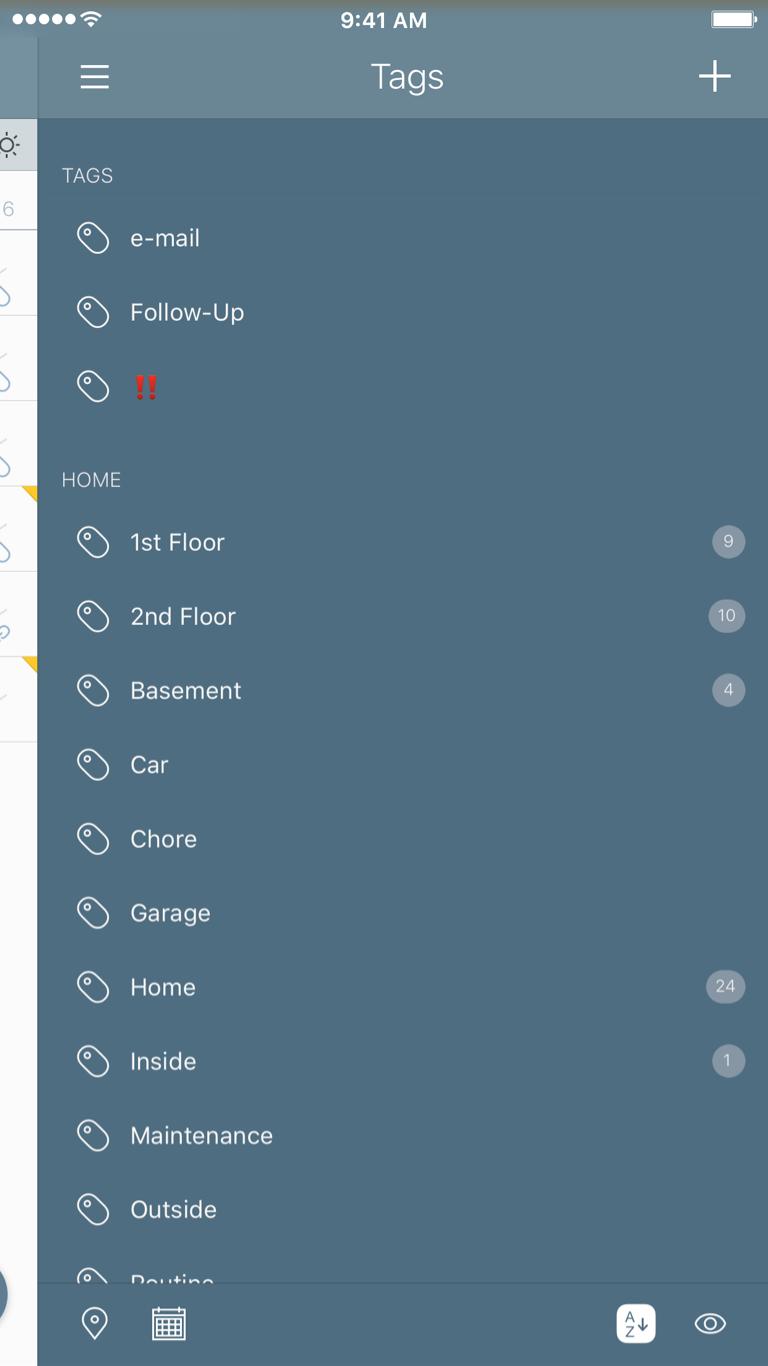The height and width of the screenshot is (1366, 768).
Task: Tap the tag icon beside e-mail
Action: 93,238
